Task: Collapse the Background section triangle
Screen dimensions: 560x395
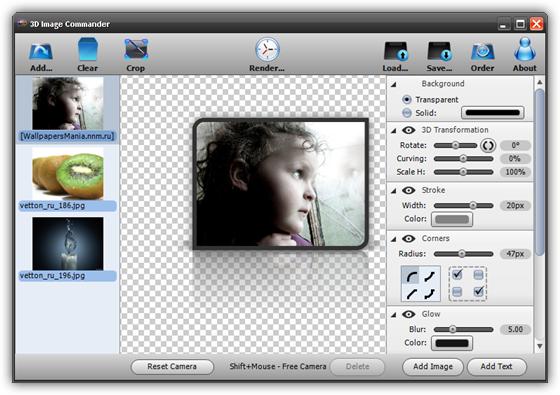Action: pyautogui.click(x=394, y=85)
